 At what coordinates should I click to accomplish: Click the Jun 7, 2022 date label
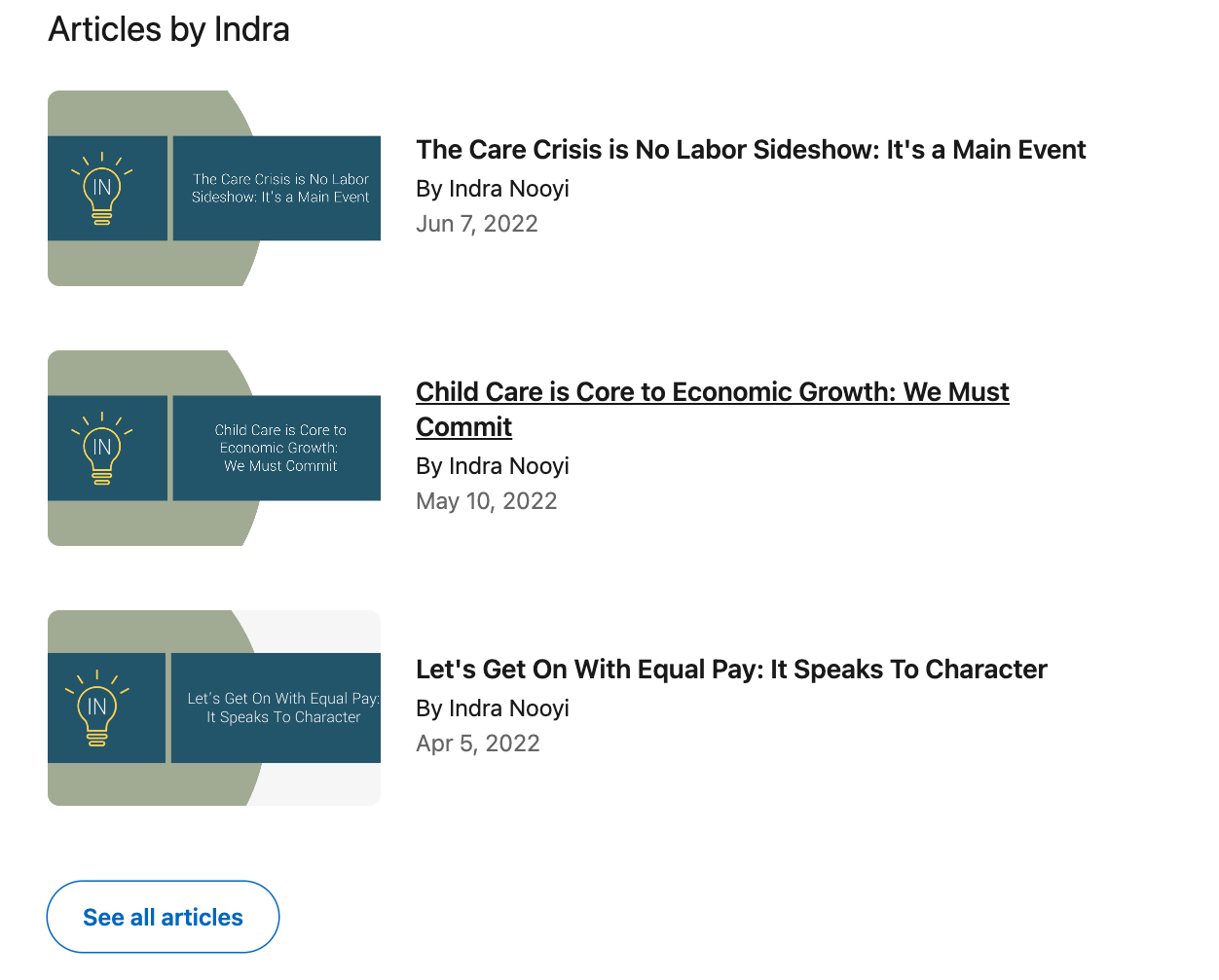point(476,224)
